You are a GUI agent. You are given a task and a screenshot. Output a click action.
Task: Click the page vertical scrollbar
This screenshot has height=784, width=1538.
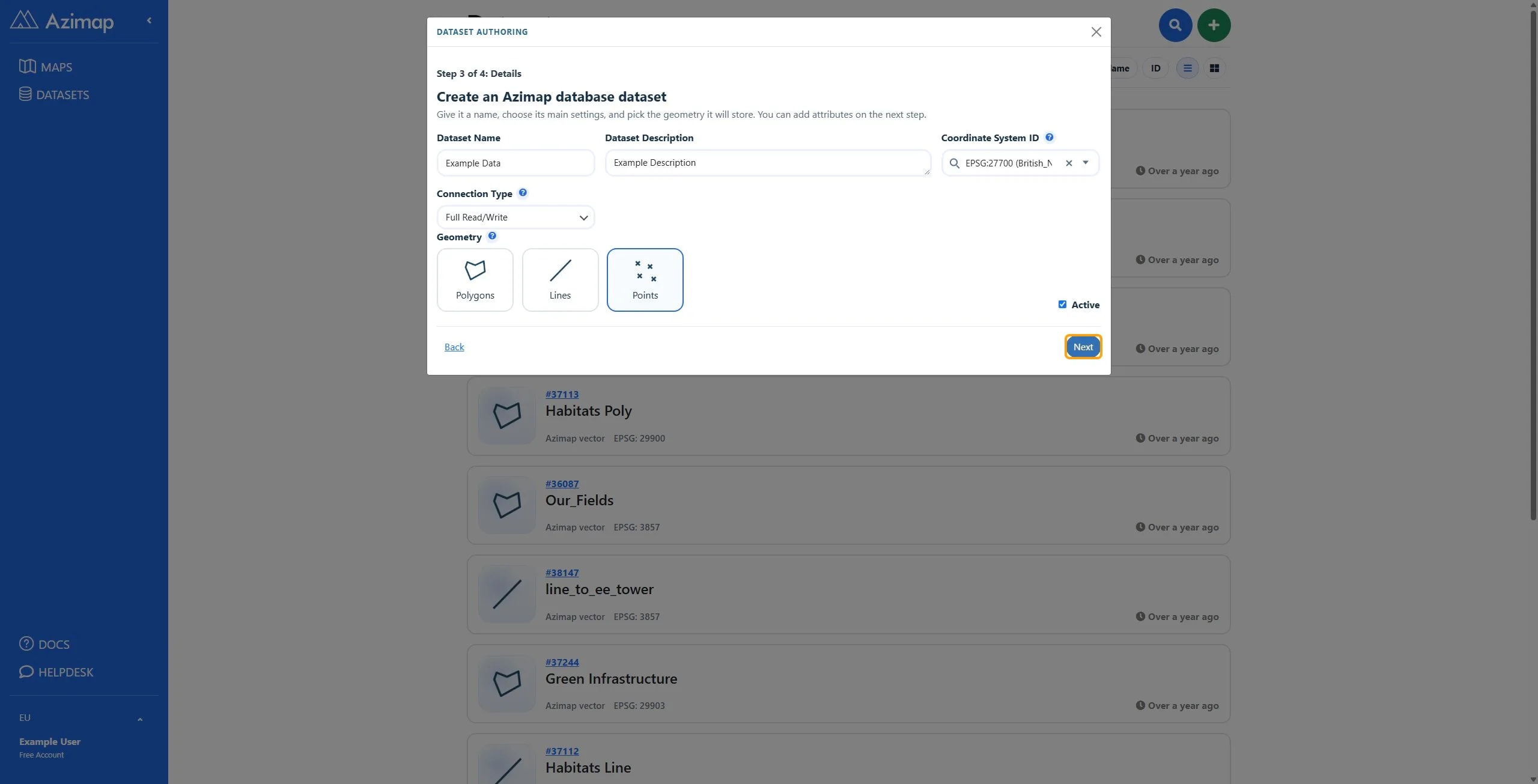(1533, 264)
